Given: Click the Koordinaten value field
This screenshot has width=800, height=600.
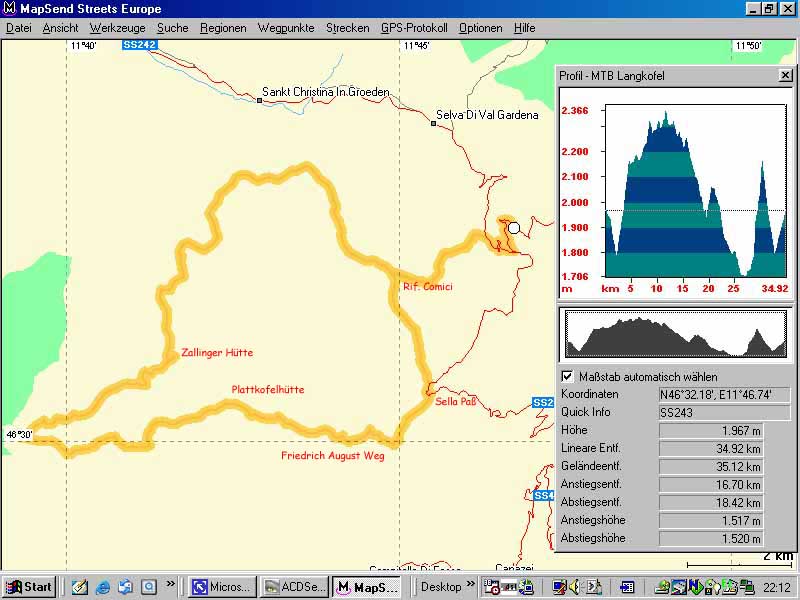Looking at the screenshot, I should (x=724, y=394).
